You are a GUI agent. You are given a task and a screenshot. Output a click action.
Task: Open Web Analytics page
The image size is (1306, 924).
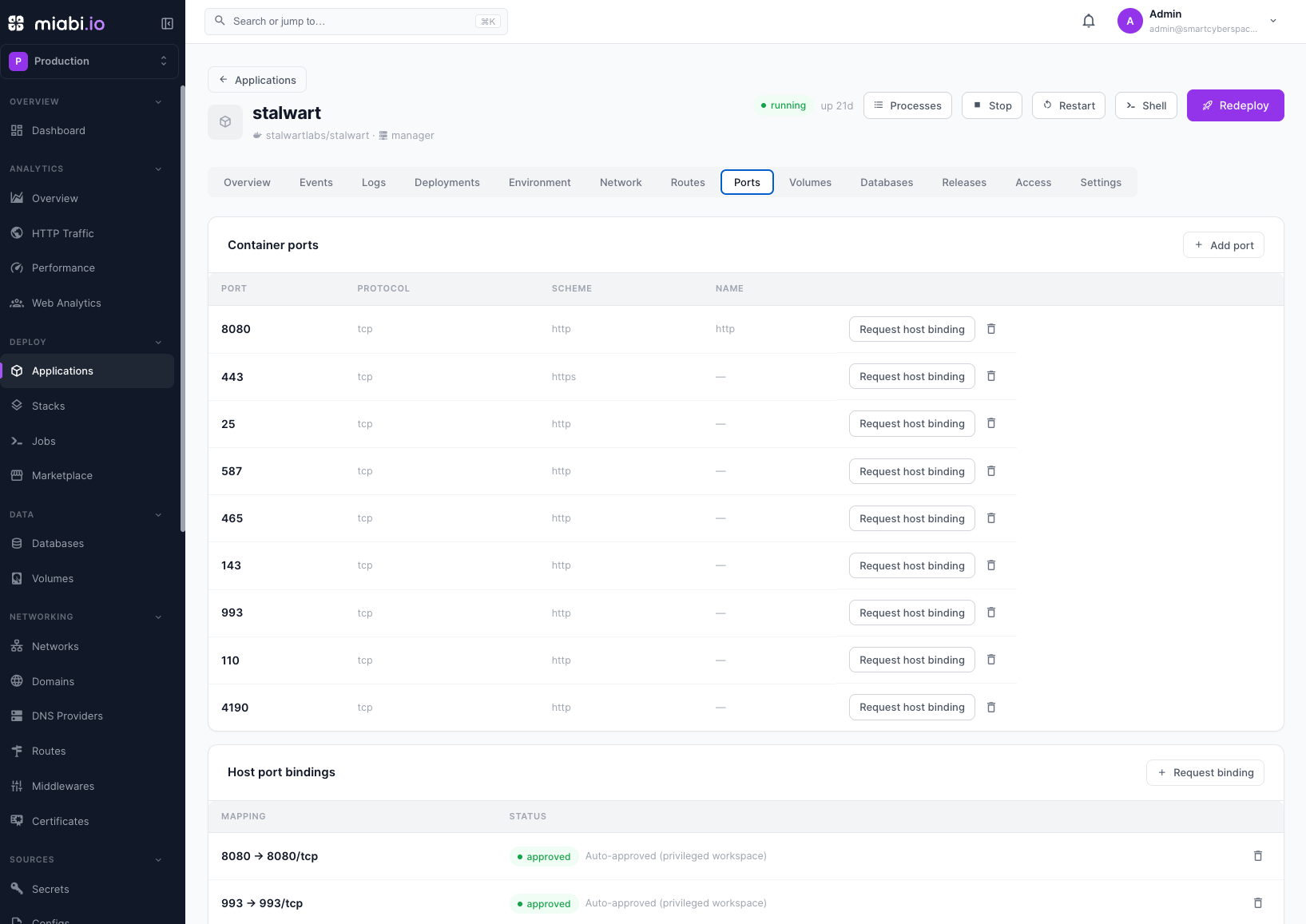pos(87,303)
